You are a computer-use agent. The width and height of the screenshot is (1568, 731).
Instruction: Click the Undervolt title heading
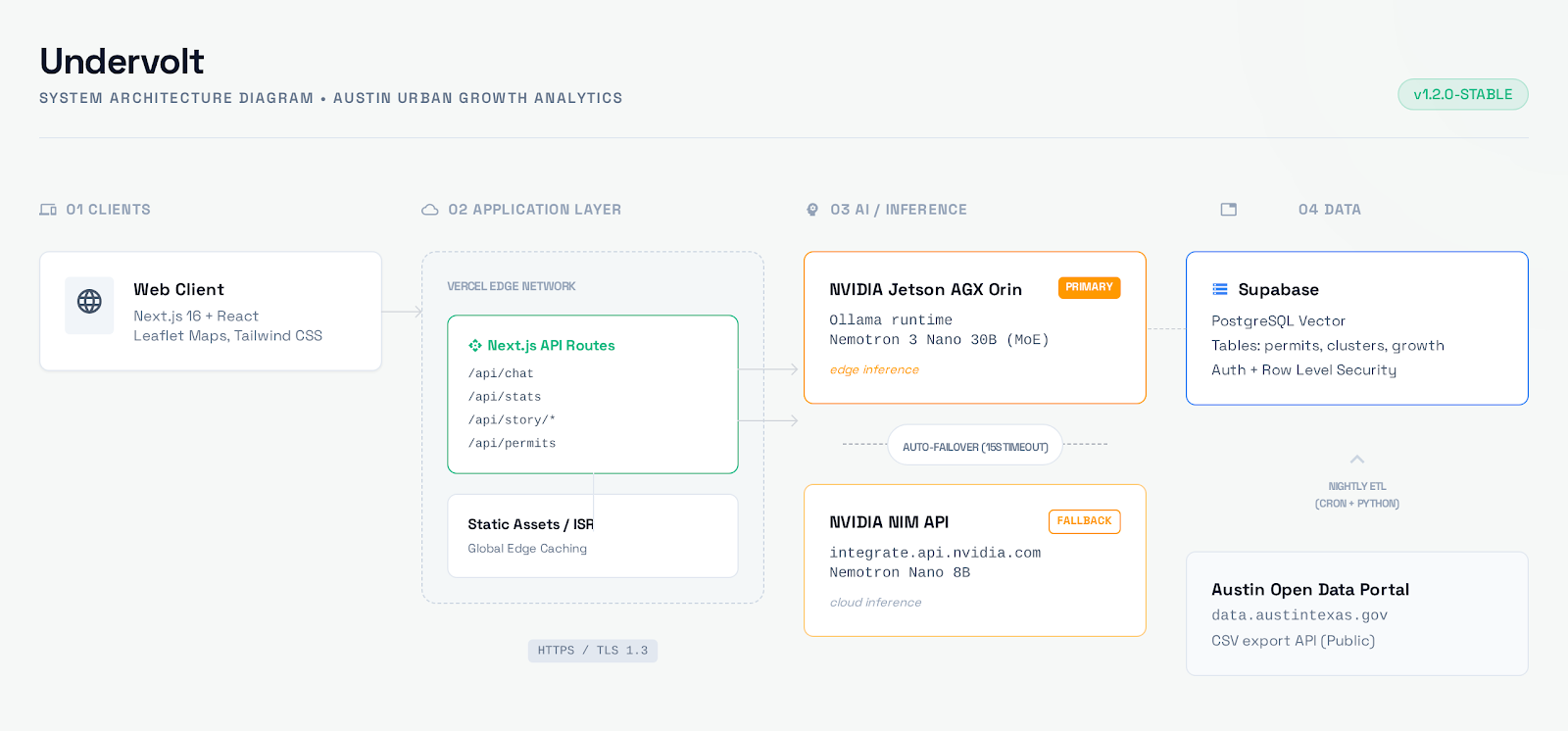click(x=122, y=62)
